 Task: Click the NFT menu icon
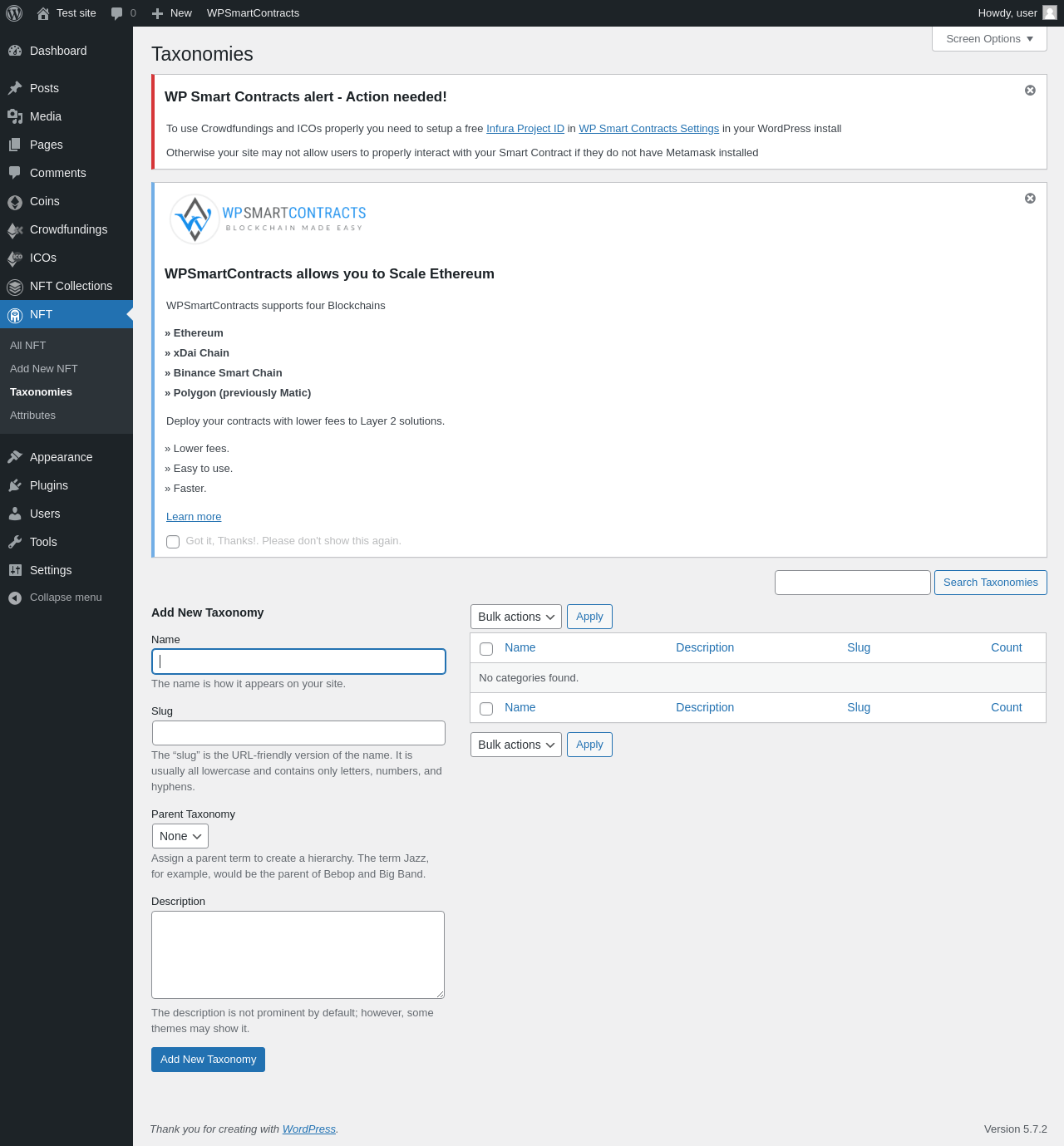point(15,315)
